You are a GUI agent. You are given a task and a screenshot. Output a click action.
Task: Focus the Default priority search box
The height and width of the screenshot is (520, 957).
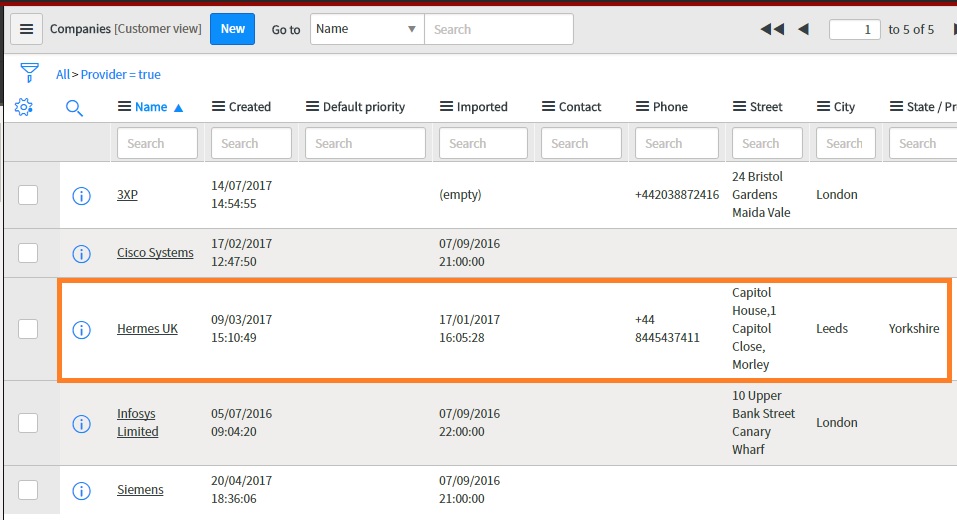pos(365,143)
